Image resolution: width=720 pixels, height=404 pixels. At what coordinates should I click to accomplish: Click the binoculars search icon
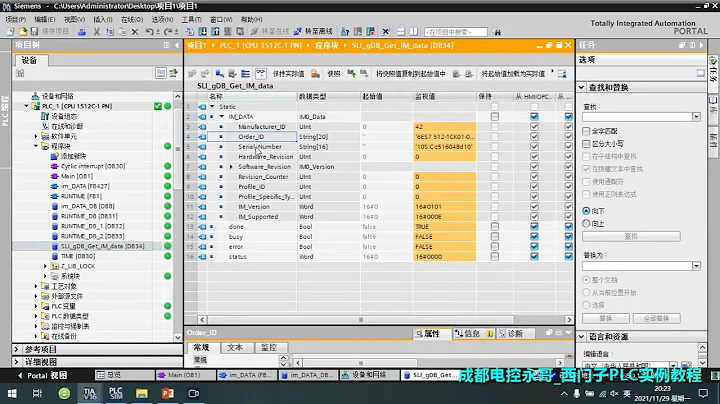[x=497, y=32]
